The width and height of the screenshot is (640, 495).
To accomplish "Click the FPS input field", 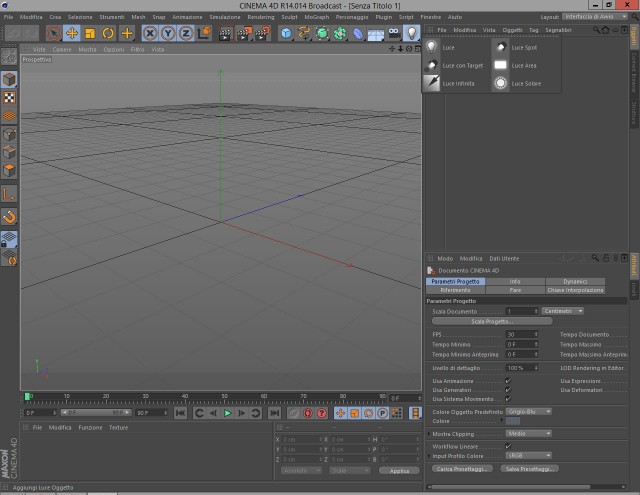I will (522, 334).
